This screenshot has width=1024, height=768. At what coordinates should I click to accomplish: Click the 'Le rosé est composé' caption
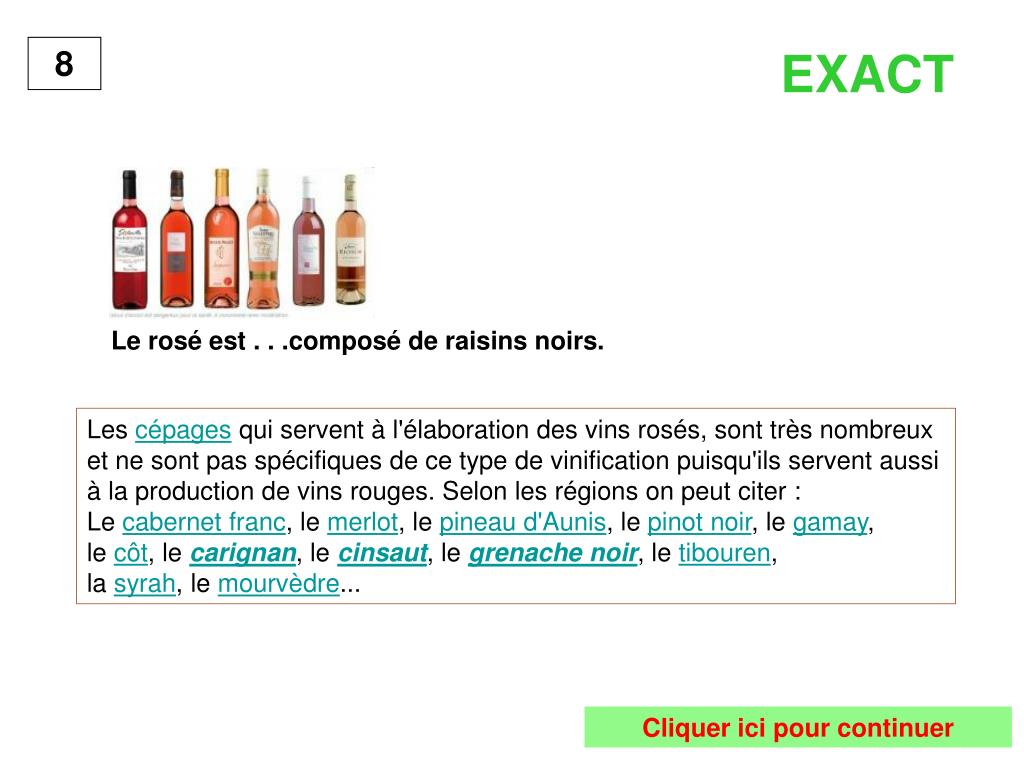click(357, 341)
